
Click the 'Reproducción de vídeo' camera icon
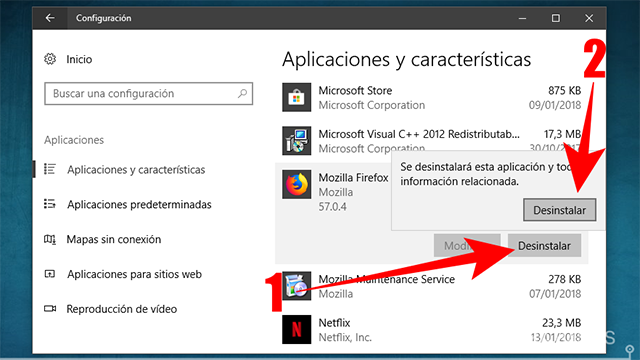(x=50, y=309)
